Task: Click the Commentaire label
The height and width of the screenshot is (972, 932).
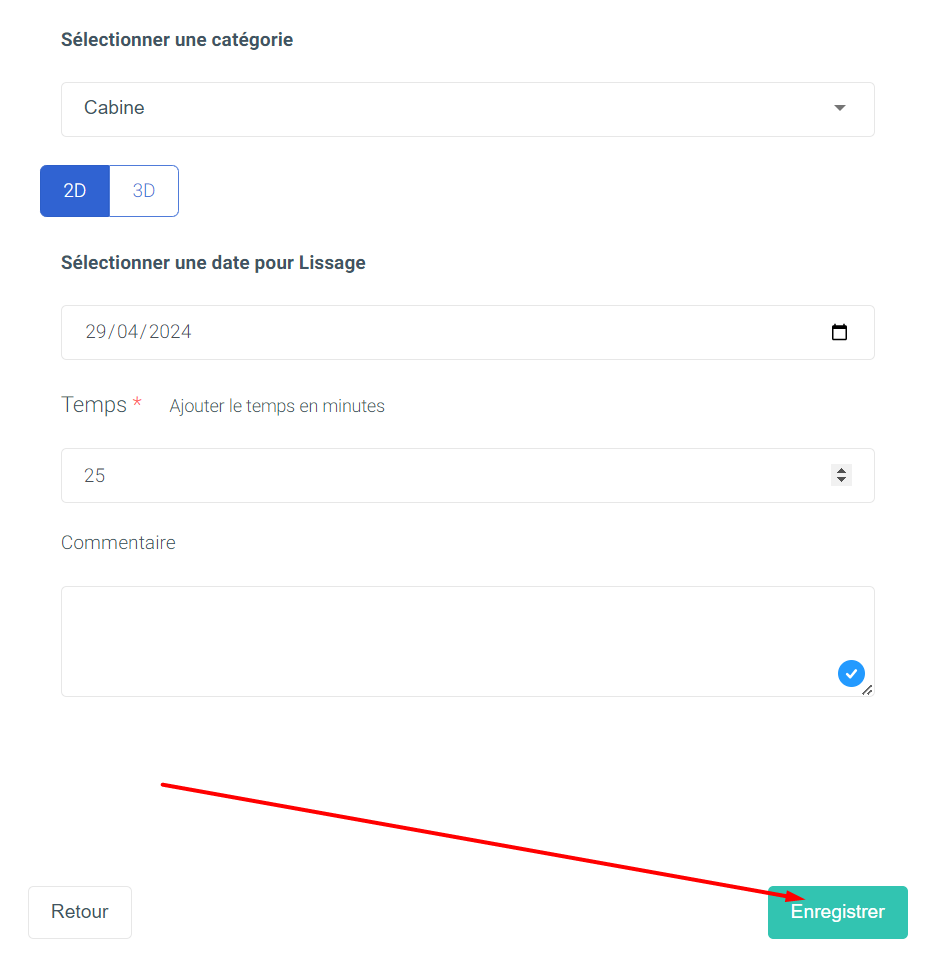Action: 118,542
